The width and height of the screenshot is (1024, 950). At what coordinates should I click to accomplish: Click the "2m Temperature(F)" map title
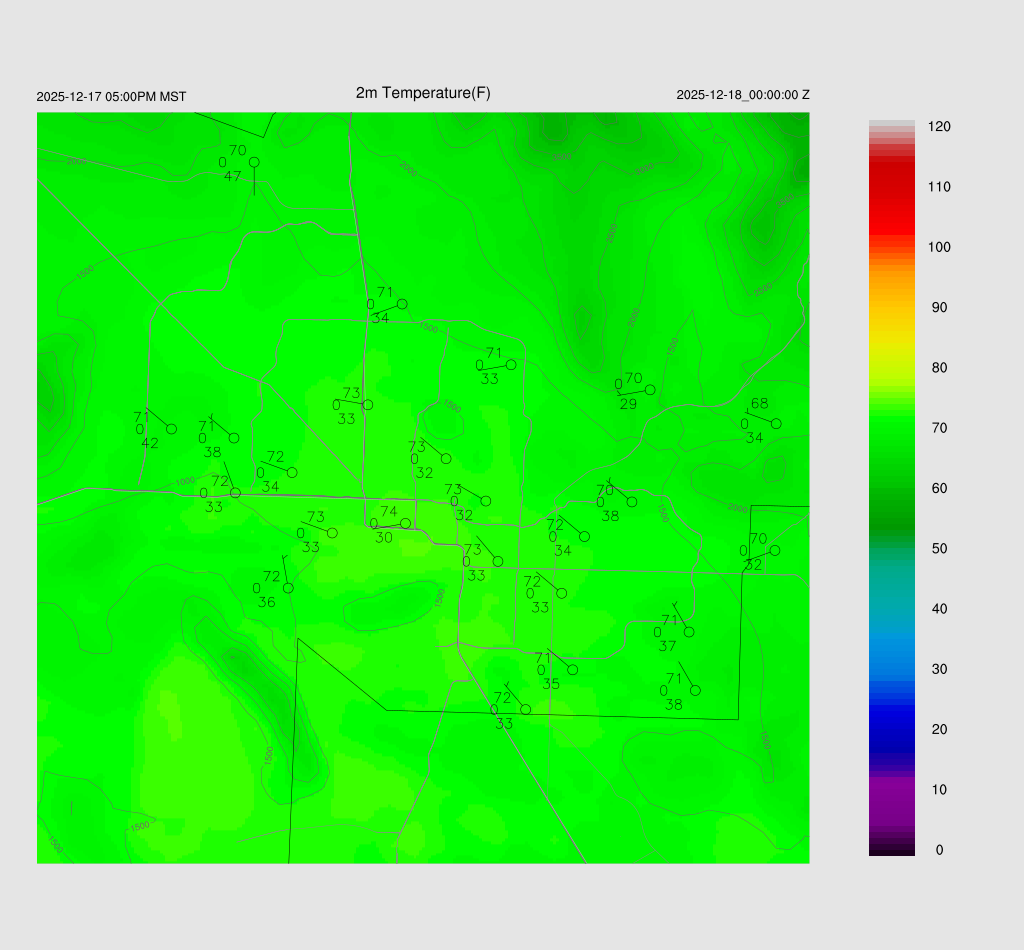(x=423, y=93)
